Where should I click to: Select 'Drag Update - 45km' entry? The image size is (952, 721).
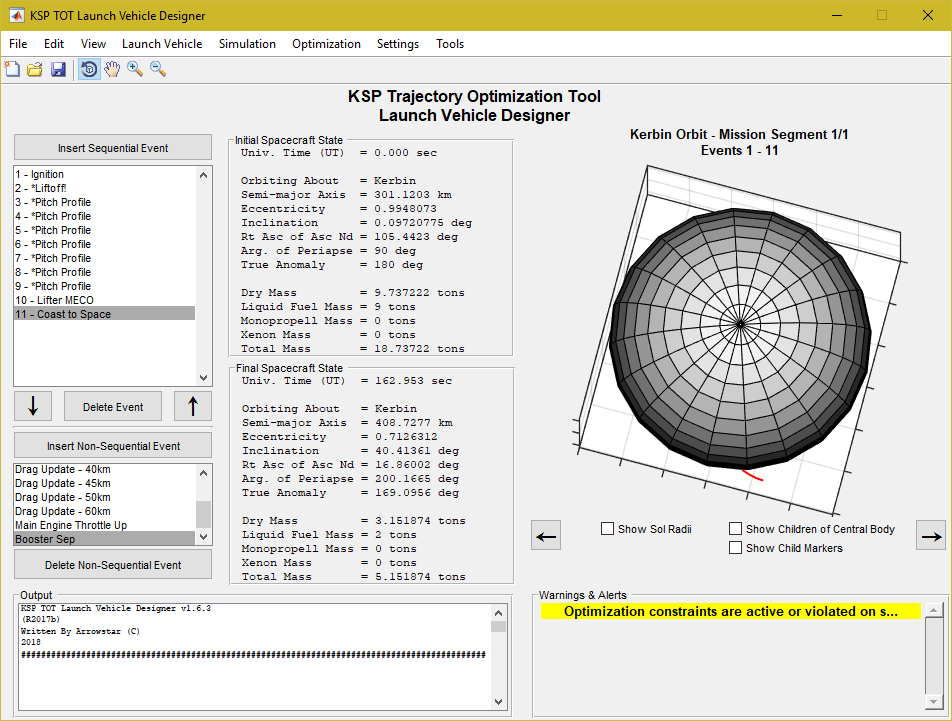point(104,483)
